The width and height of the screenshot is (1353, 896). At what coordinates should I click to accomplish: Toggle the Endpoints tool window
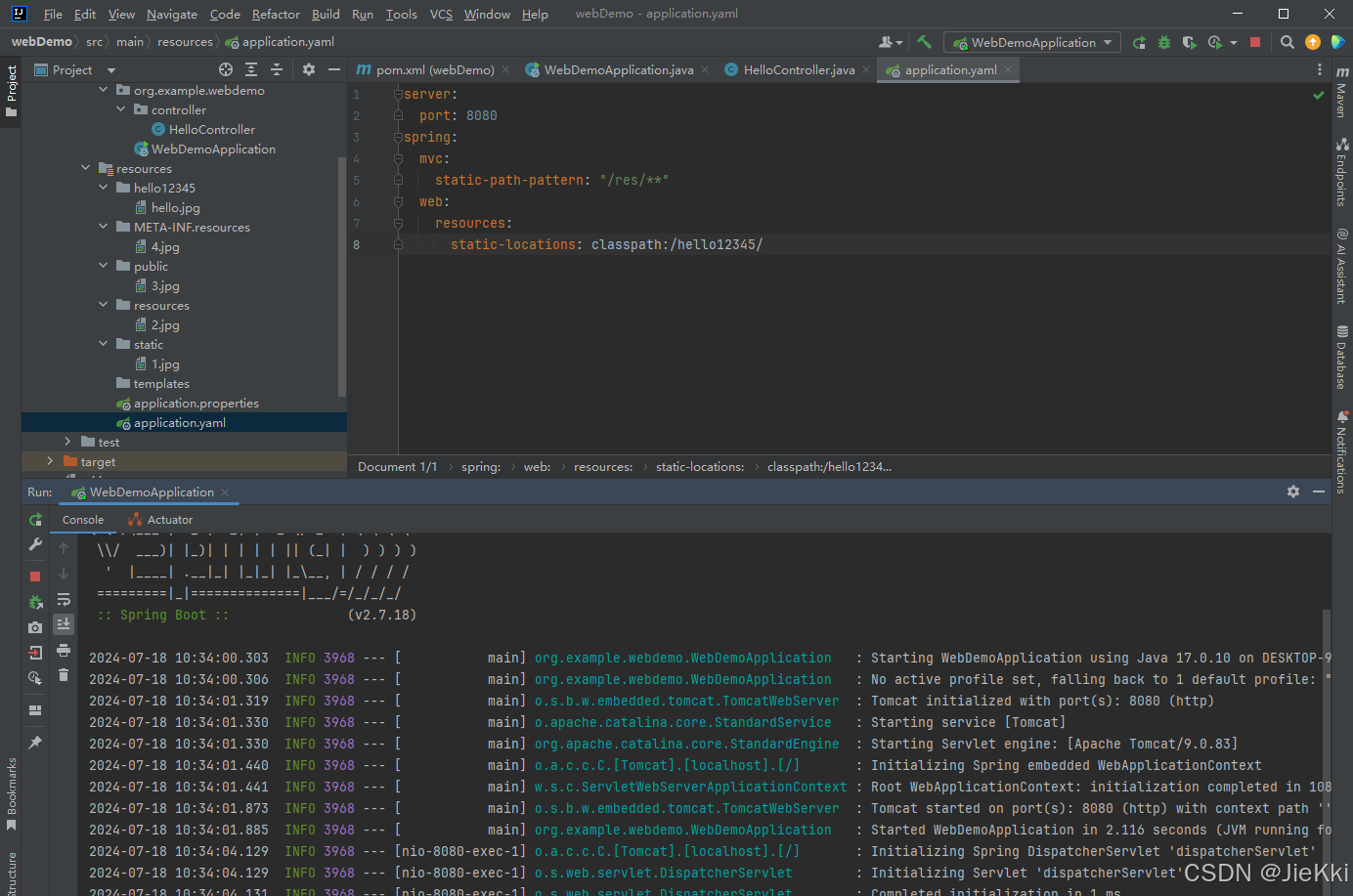pos(1342,172)
